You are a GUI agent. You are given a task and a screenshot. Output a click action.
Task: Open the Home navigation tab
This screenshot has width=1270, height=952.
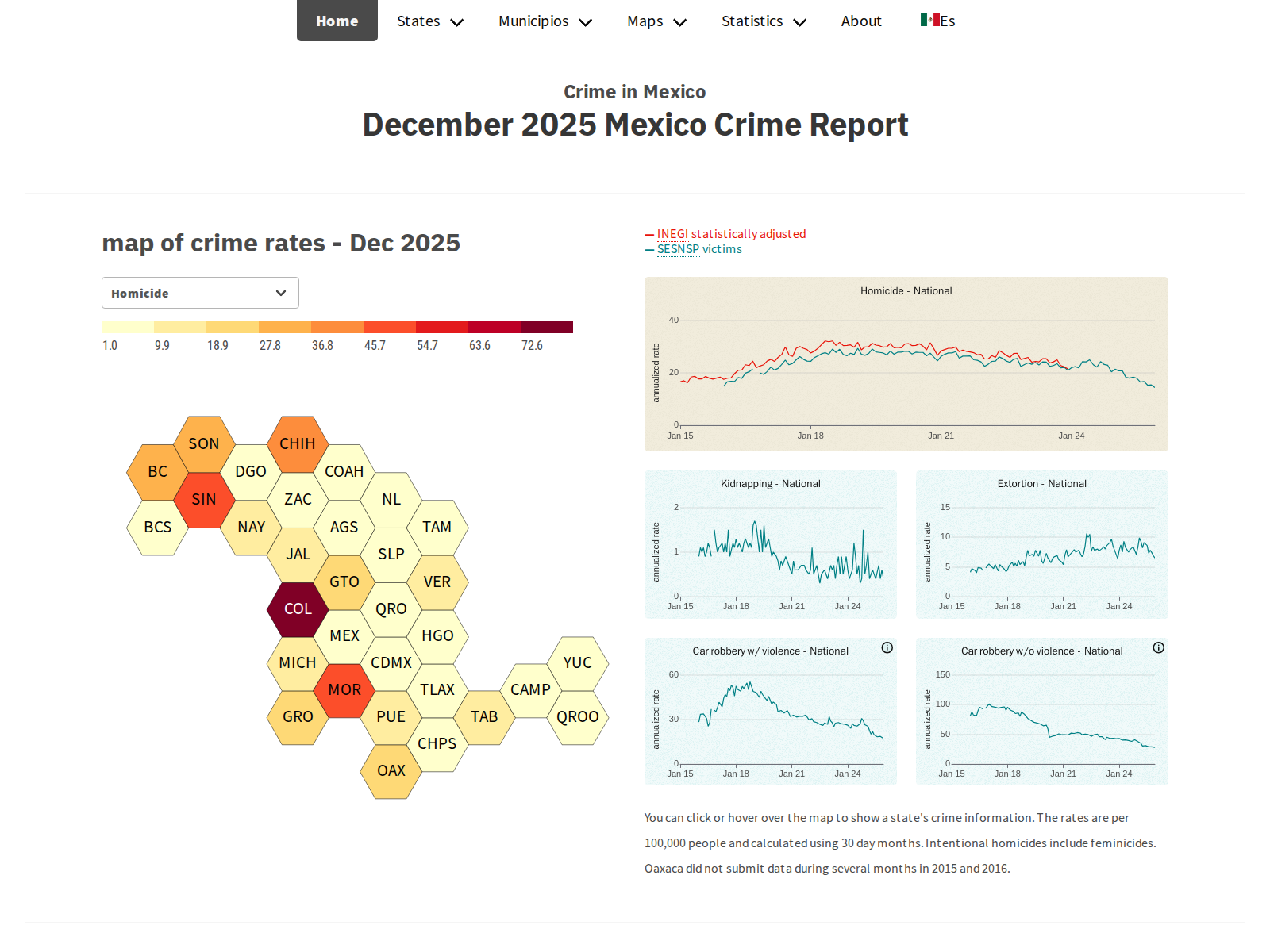click(337, 21)
